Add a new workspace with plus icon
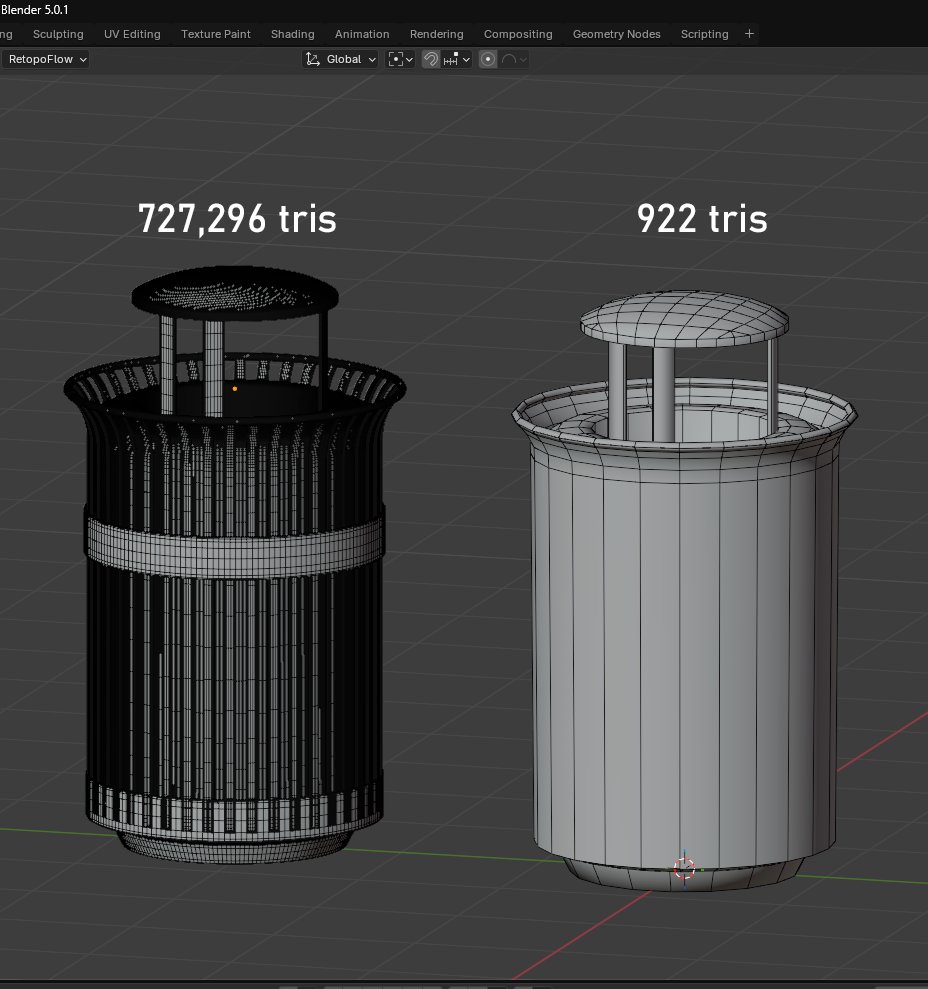 pyautogui.click(x=749, y=34)
